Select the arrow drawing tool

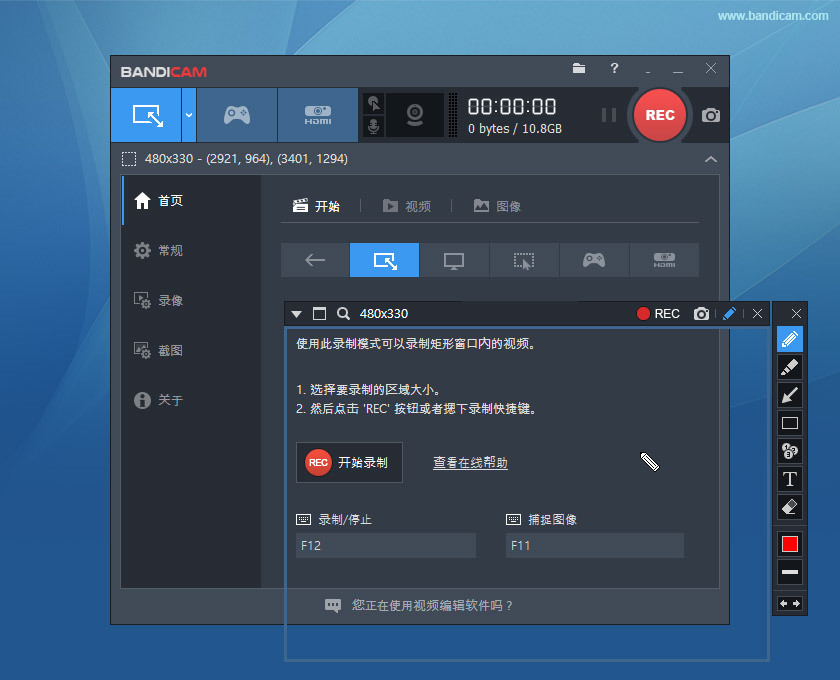[789, 395]
